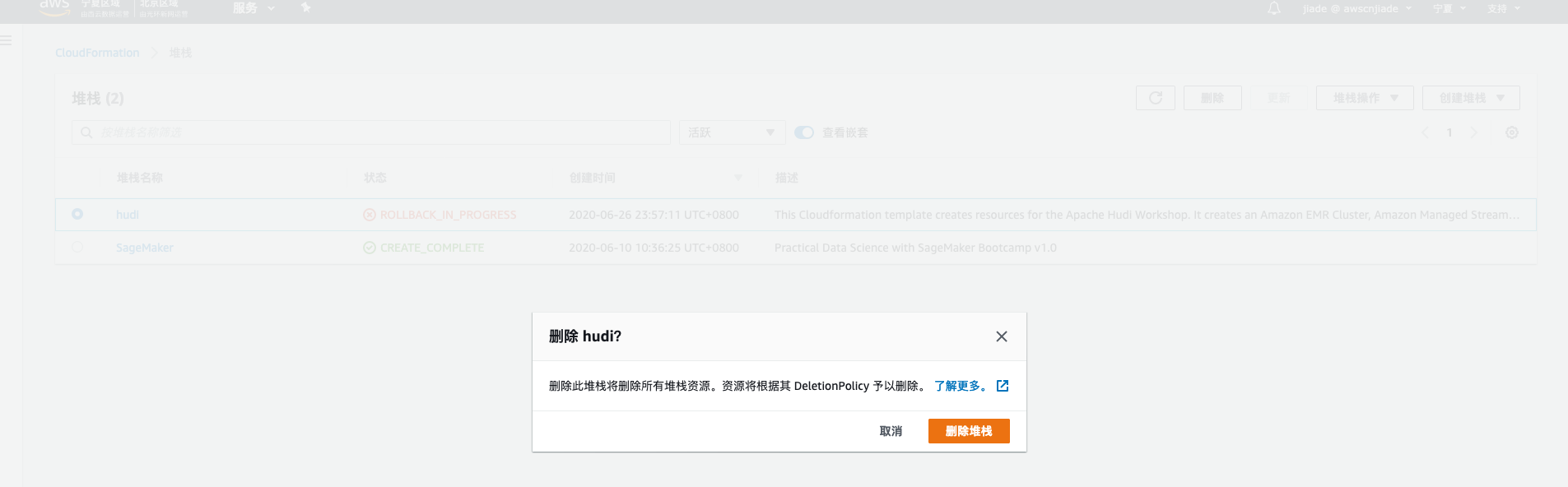Open the 堆栈操作 dropdown

(1364, 98)
